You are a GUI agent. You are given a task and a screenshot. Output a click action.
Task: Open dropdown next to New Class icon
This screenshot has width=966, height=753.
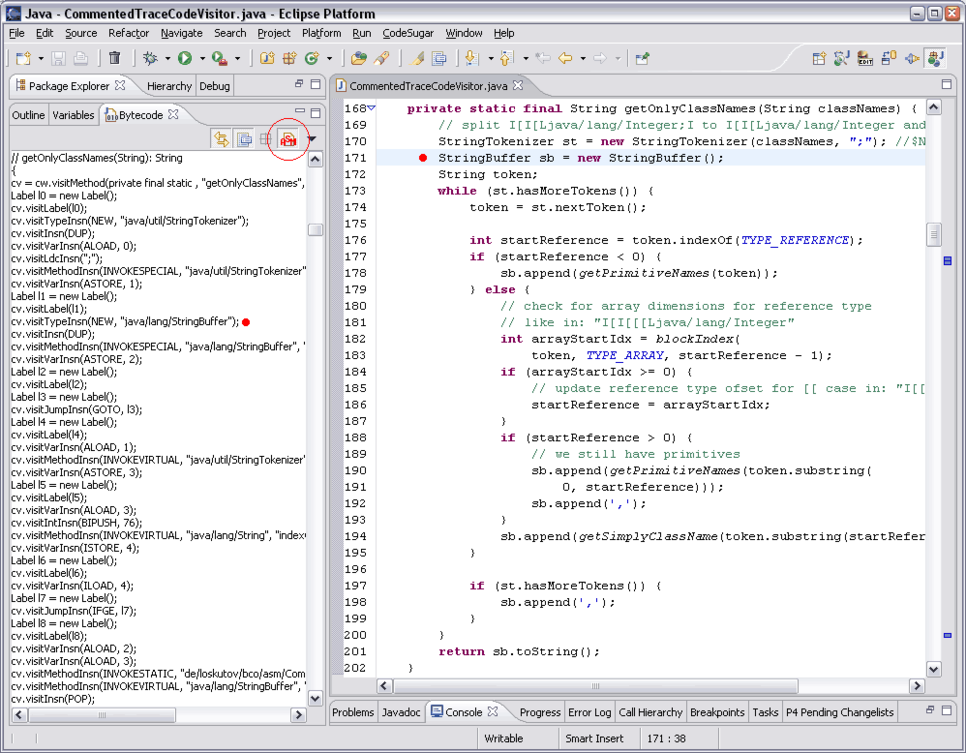pyautogui.click(x=330, y=59)
